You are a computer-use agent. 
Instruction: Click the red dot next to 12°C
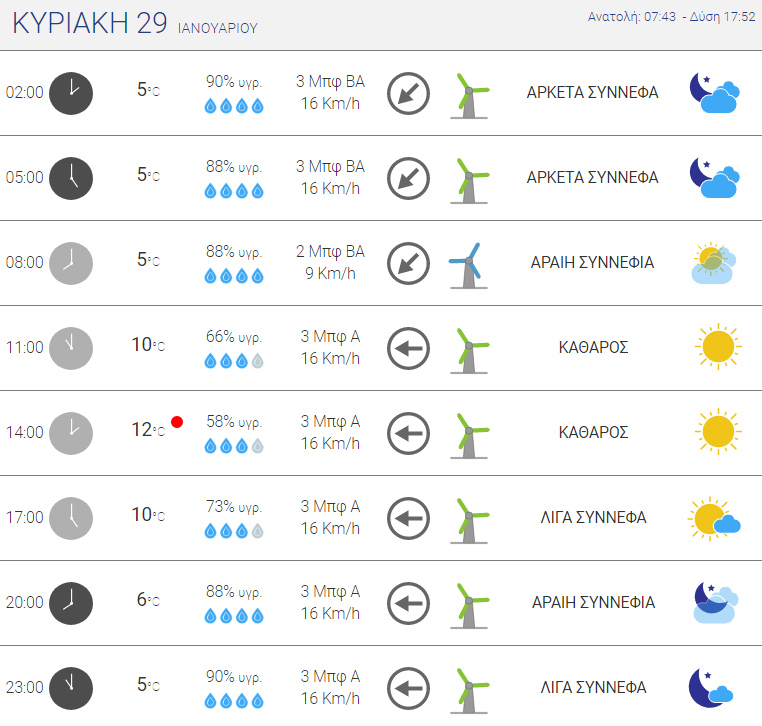(x=177, y=422)
